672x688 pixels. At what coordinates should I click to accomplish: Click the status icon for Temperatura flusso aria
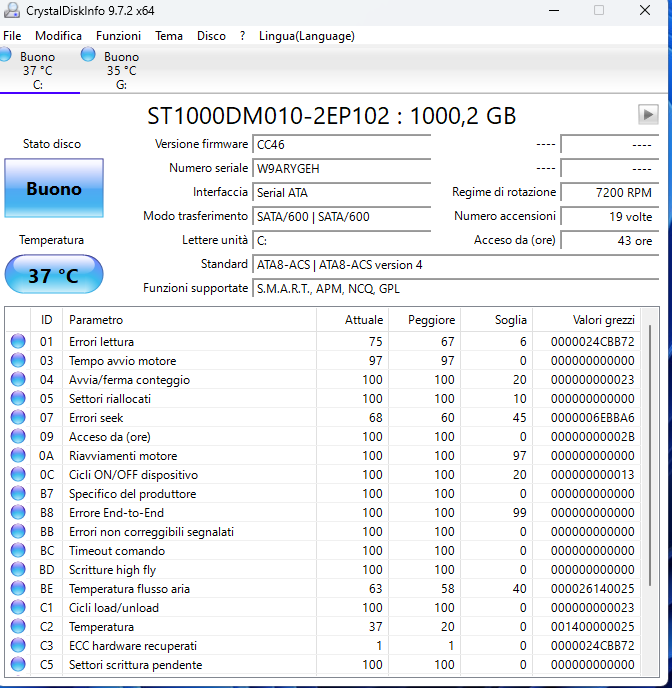pos(18,588)
